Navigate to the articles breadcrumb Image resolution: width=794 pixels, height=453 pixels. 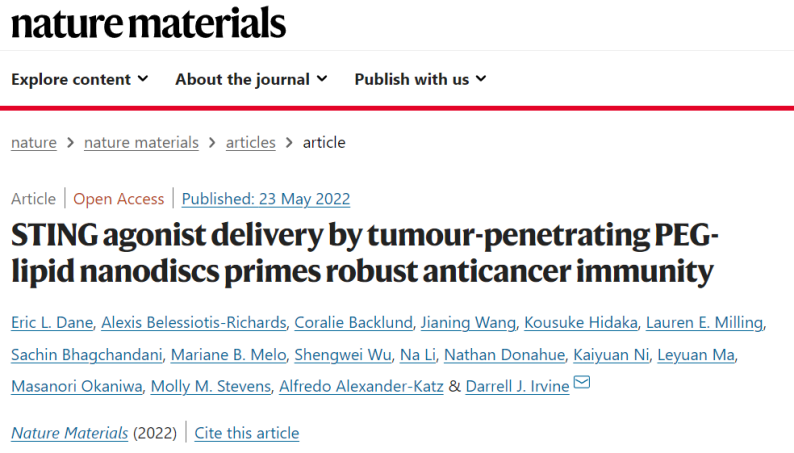[251, 143]
